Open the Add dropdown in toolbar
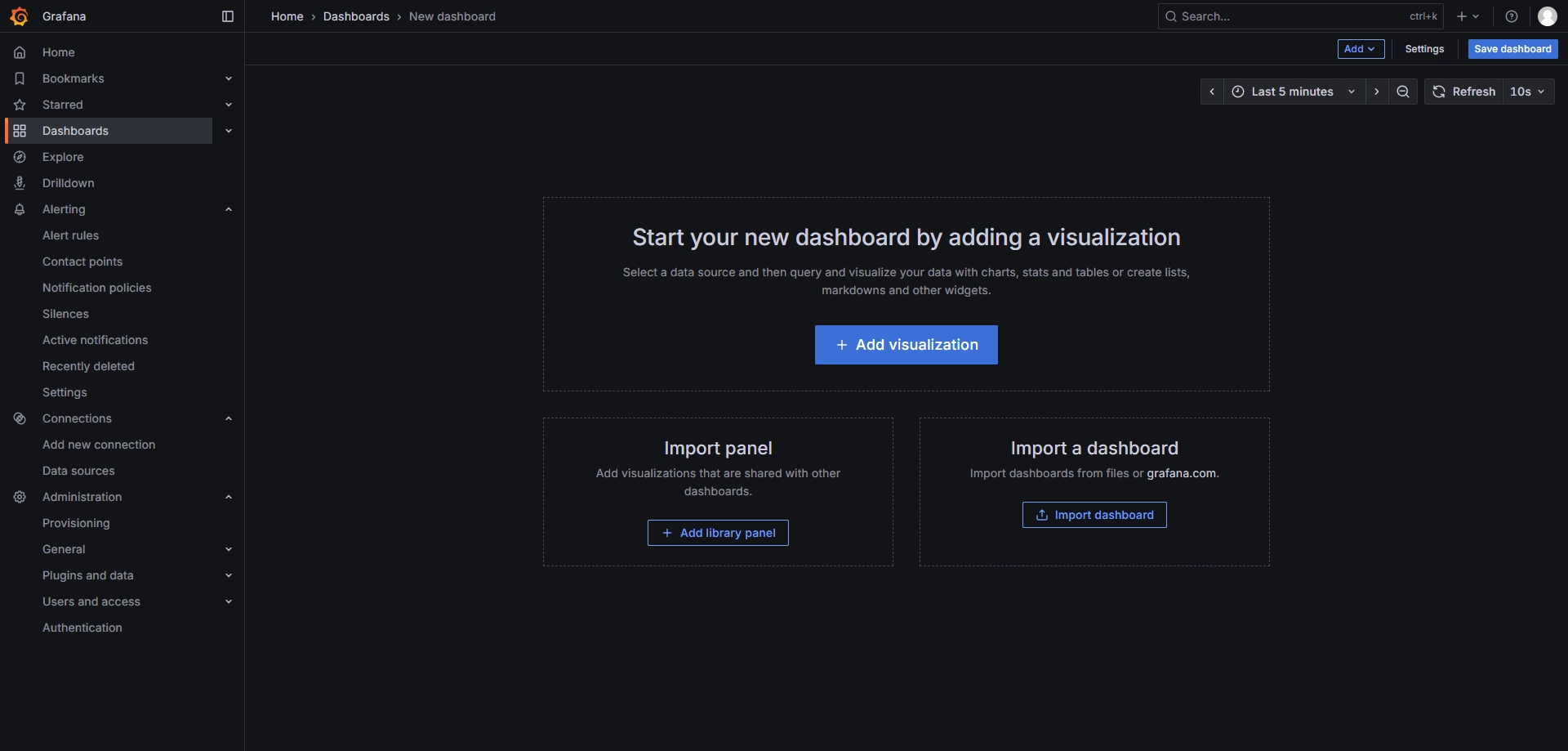This screenshot has height=751, width=1568. click(1361, 49)
